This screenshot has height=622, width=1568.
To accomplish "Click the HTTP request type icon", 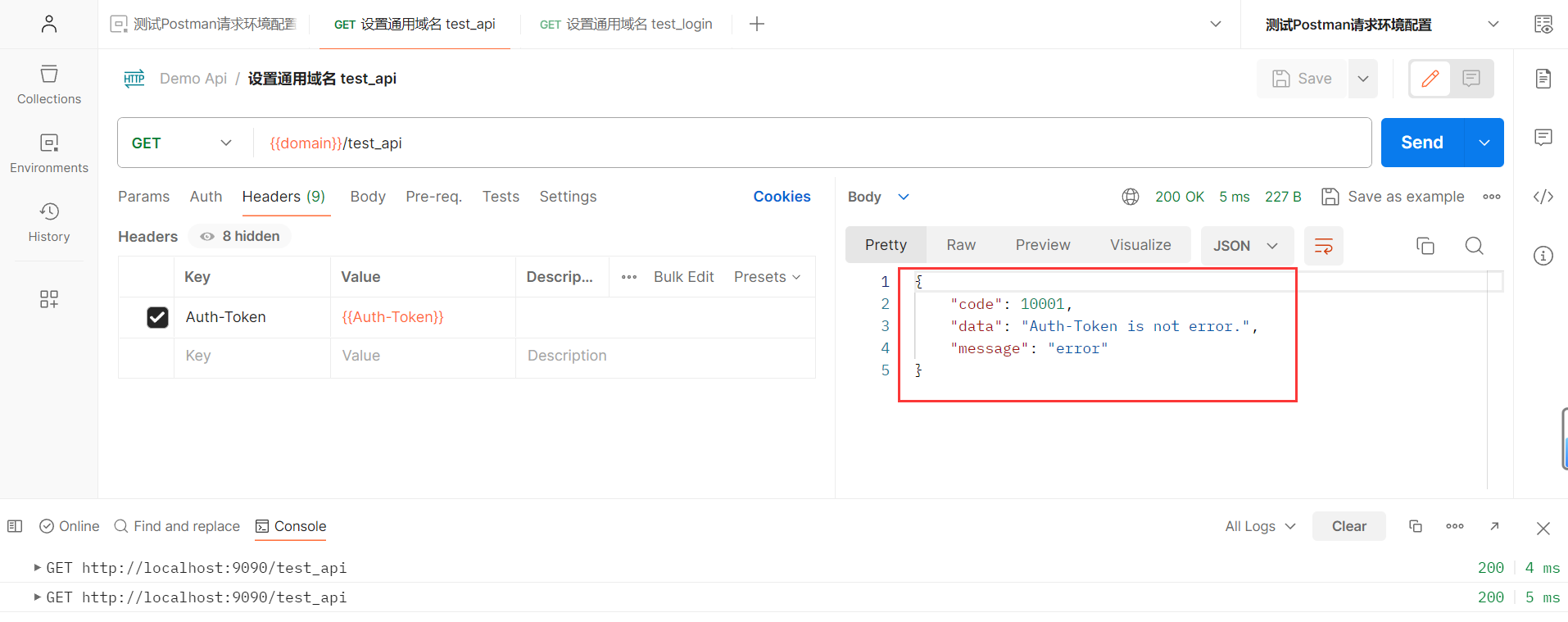I will (x=134, y=79).
